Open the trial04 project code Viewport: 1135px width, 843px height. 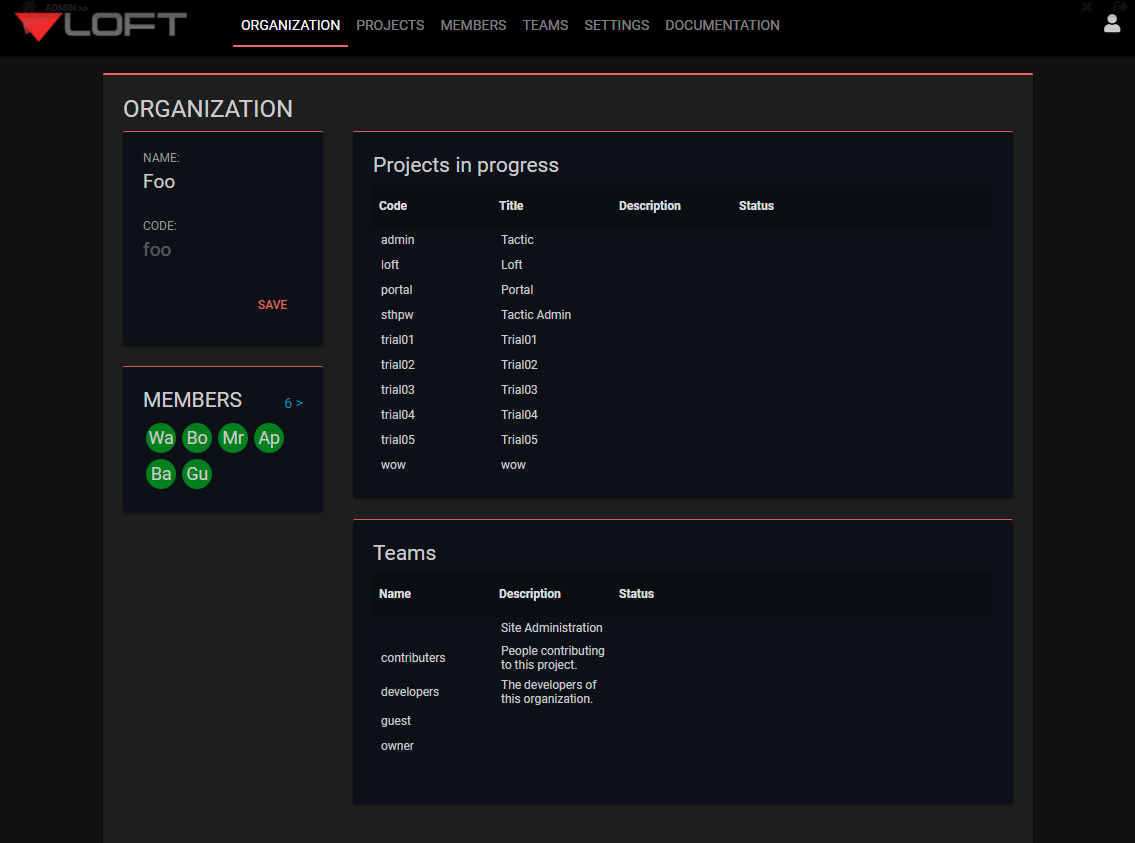click(397, 415)
